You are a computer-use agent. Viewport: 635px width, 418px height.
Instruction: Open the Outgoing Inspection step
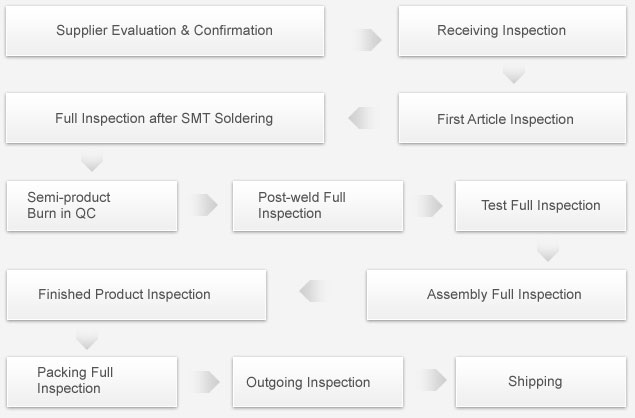tap(318, 382)
